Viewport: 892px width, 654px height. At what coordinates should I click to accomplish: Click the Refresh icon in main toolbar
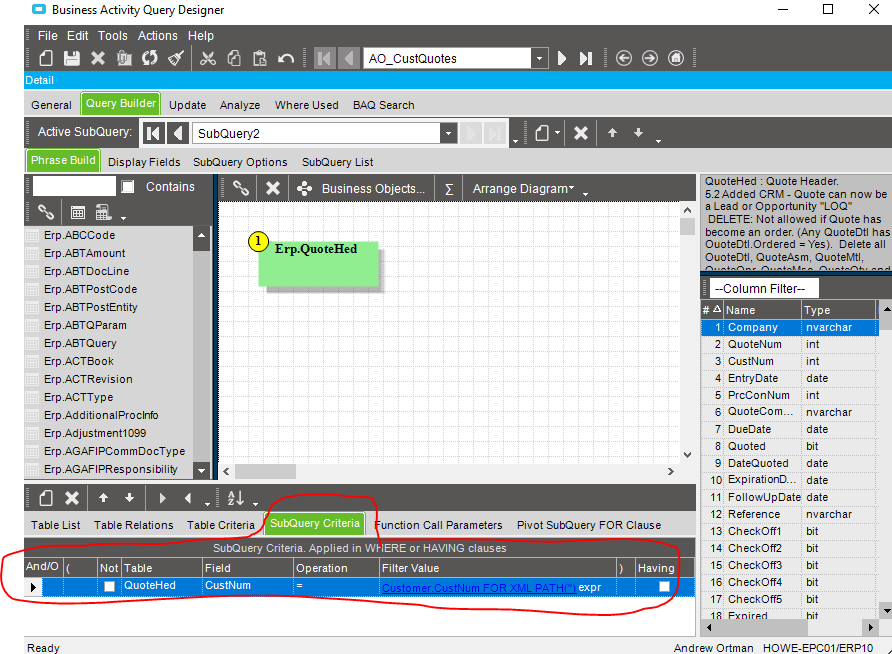tap(150, 58)
